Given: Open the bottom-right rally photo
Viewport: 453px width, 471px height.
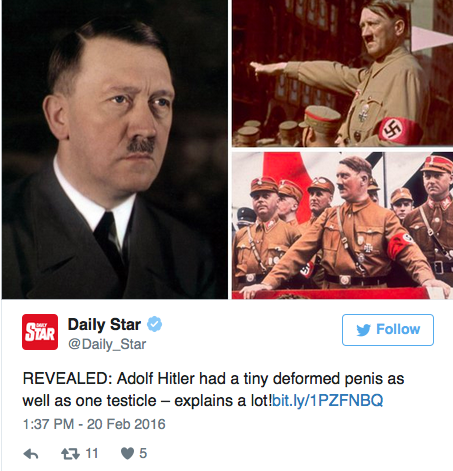Looking at the screenshot, I should tap(342, 225).
